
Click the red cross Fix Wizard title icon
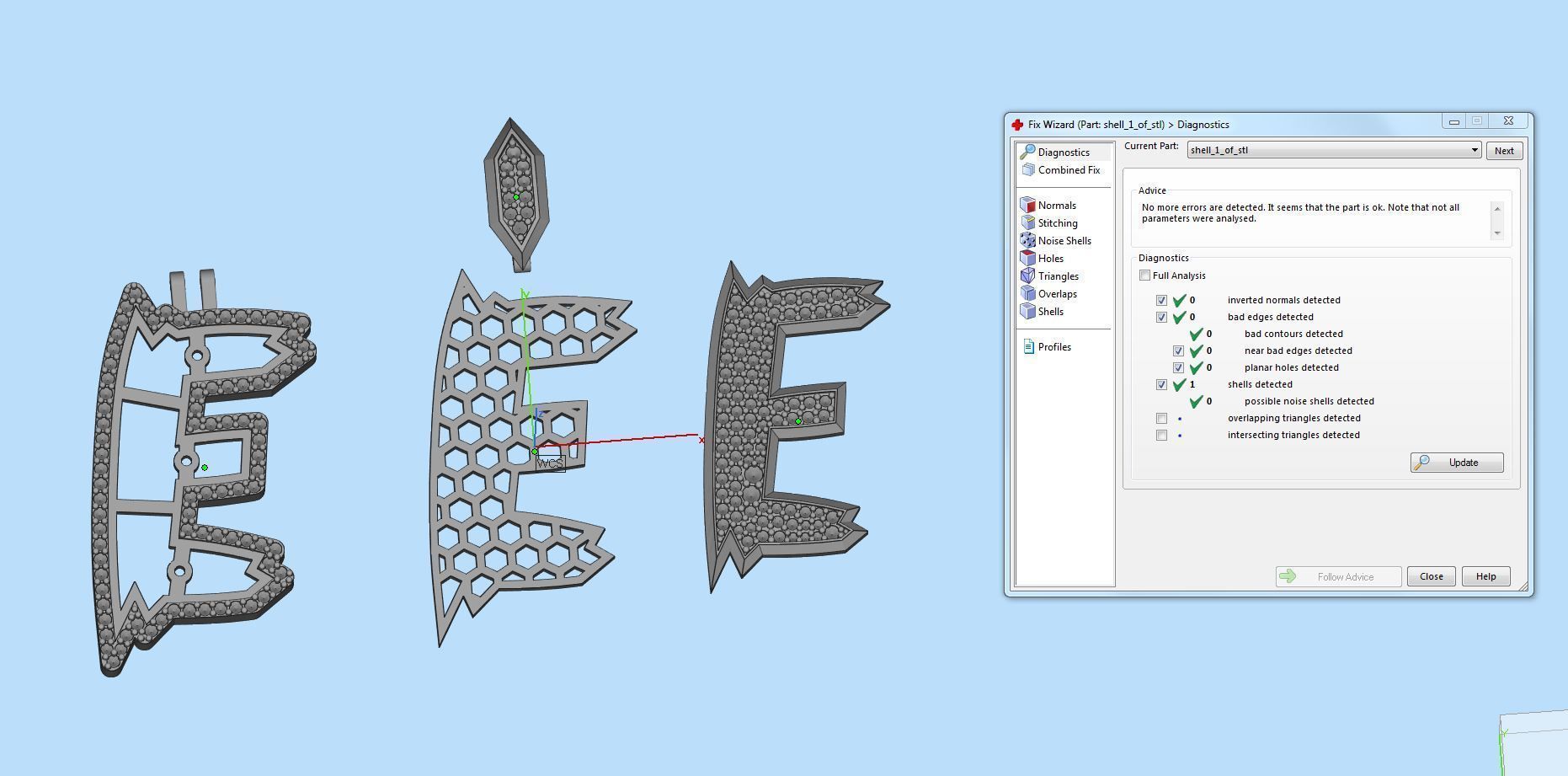pos(1017,124)
